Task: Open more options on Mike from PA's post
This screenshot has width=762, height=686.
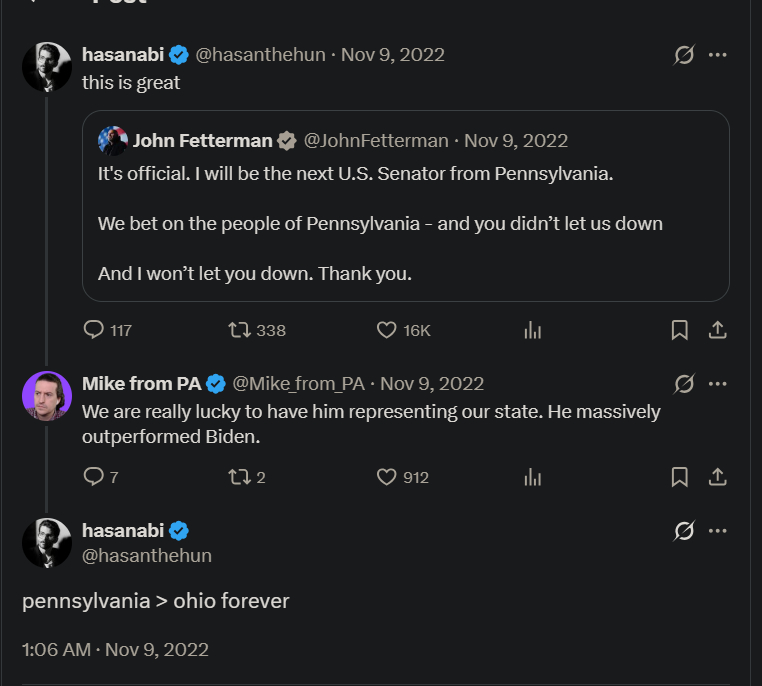Action: 717,383
